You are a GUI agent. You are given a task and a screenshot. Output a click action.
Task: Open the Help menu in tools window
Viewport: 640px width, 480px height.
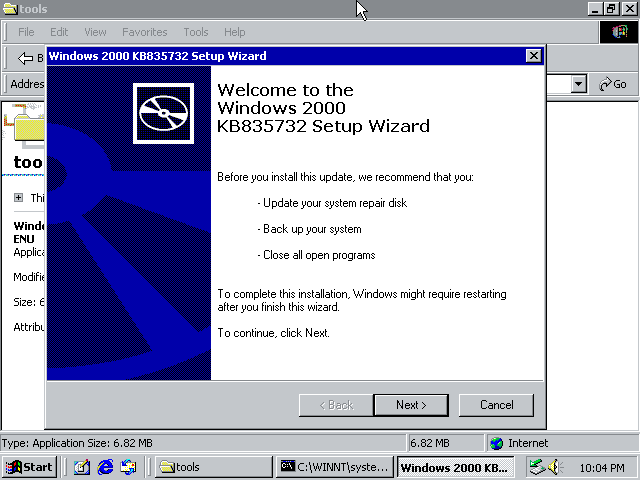coord(234,32)
